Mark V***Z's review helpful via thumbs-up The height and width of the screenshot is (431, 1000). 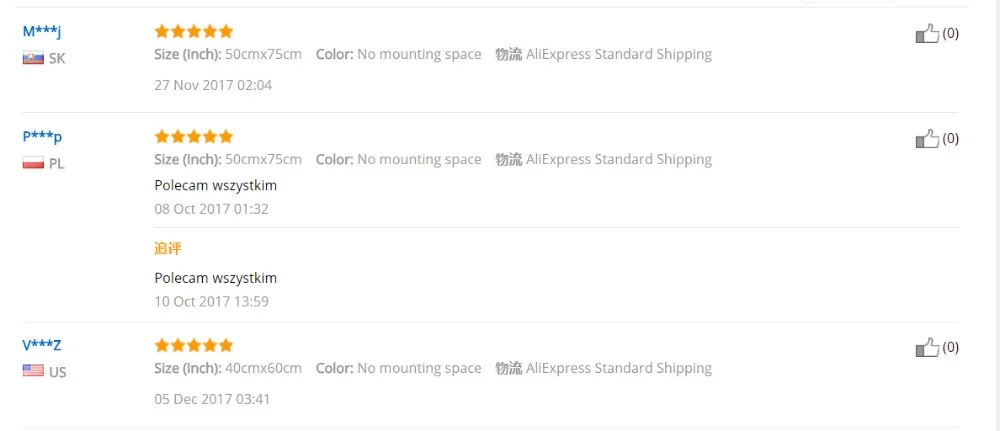coord(927,347)
